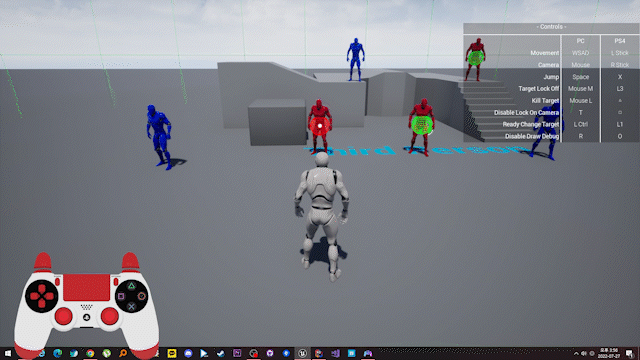Open the notification center icon
This screenshot has height=360, width=640.
click(630, 353)
